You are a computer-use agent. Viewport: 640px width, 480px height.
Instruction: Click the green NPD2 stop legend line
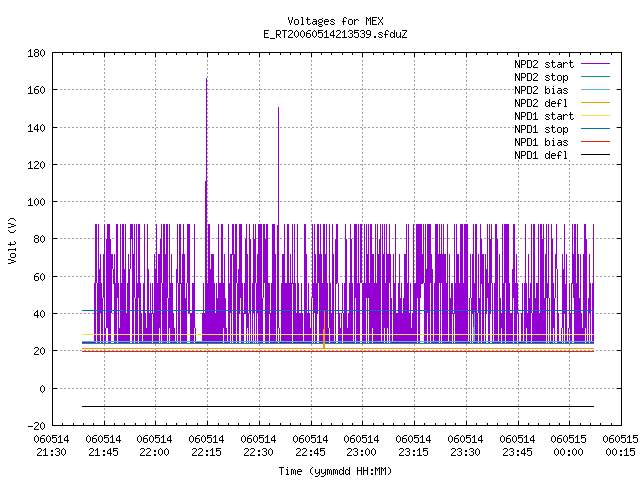point(595,76)
